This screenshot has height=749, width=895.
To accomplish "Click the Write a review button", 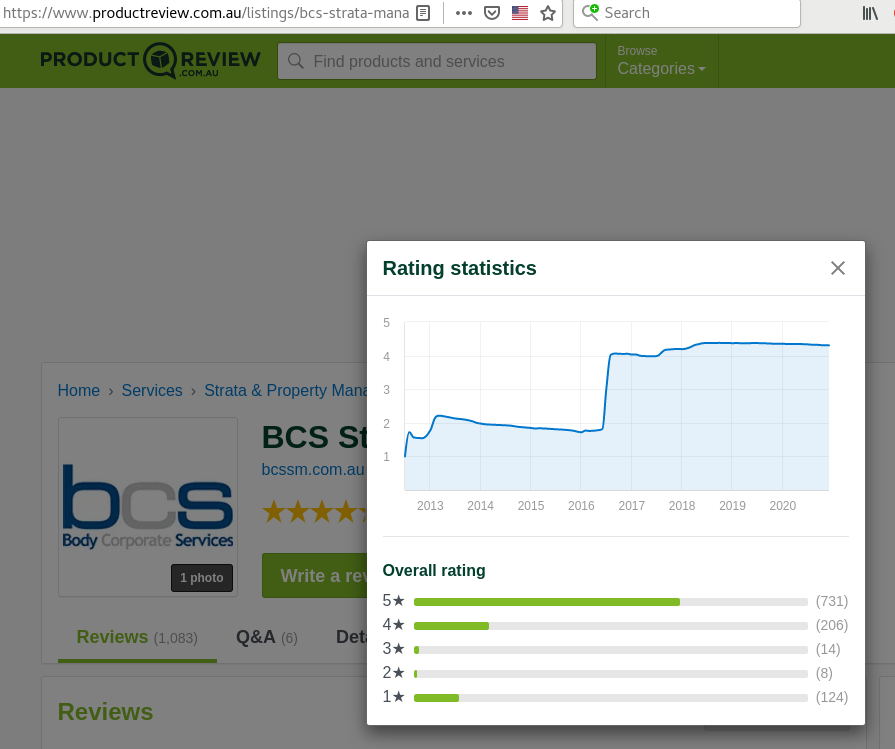I will 315,575.
